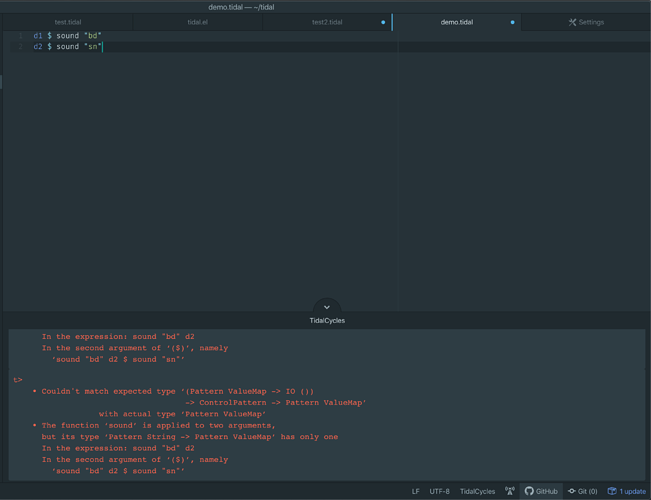Click the broadcast tower status icon
The image size is (651, 500).
click(x=510, y=491)
